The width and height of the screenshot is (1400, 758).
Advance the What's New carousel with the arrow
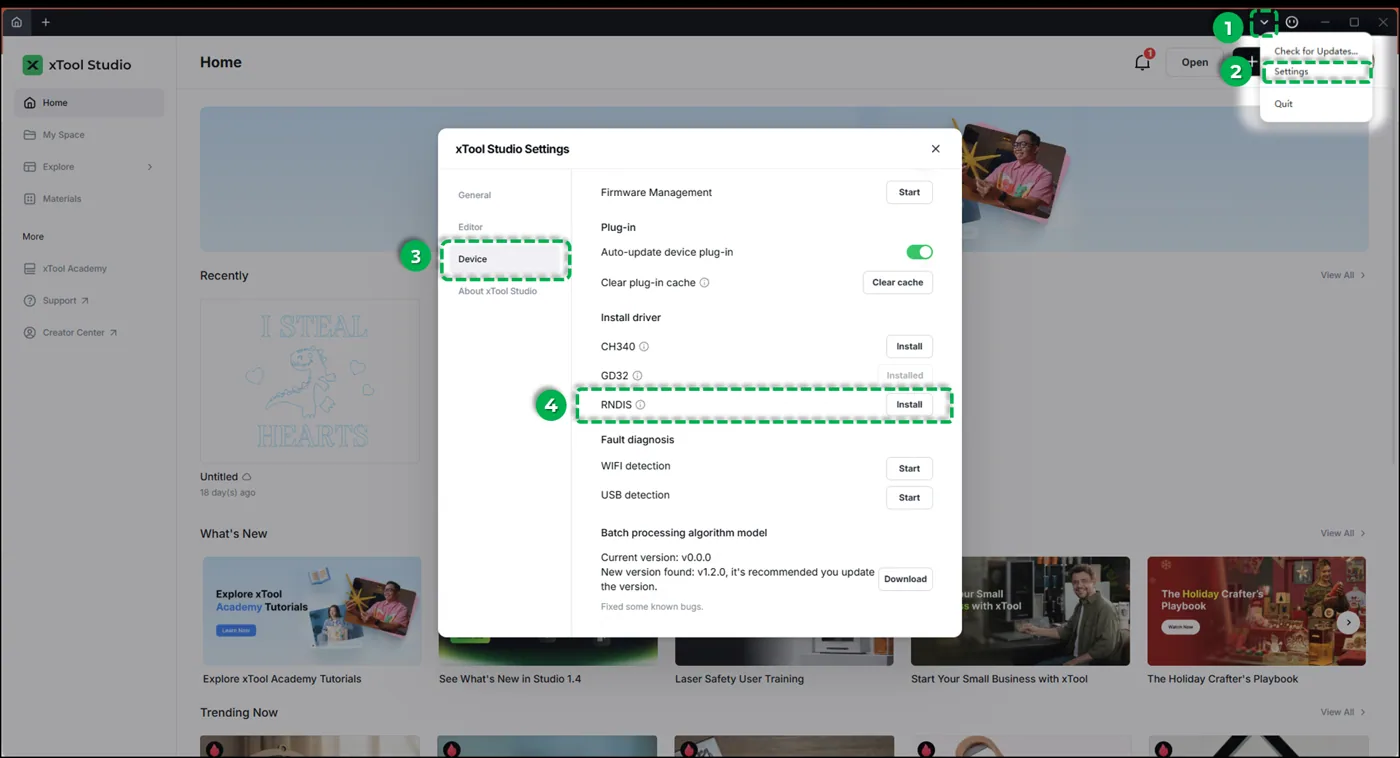pyautogui.click(x=1348, y=622)
